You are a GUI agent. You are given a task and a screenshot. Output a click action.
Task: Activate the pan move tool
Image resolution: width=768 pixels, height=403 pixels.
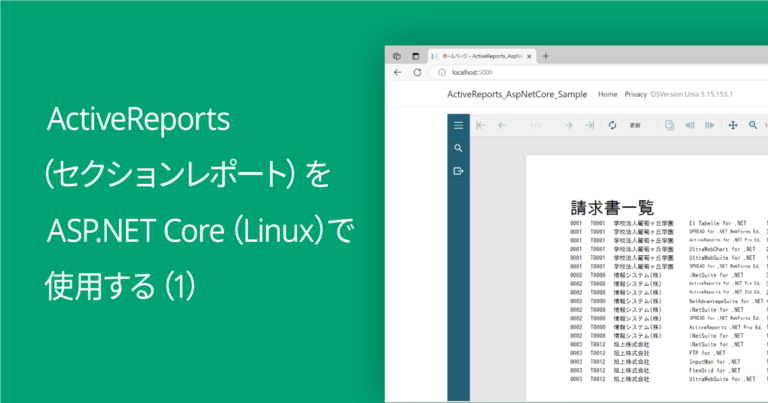(733, 125)
